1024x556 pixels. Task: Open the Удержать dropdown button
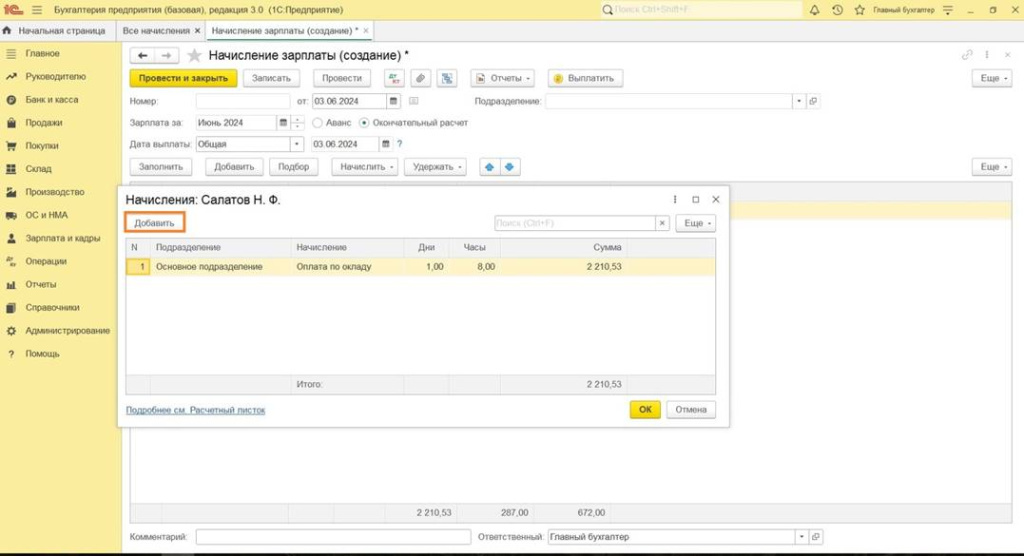(438, 167)
